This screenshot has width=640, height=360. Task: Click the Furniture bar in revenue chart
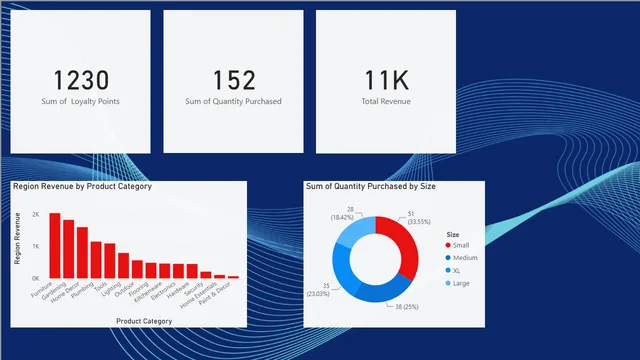click(55, 246)
